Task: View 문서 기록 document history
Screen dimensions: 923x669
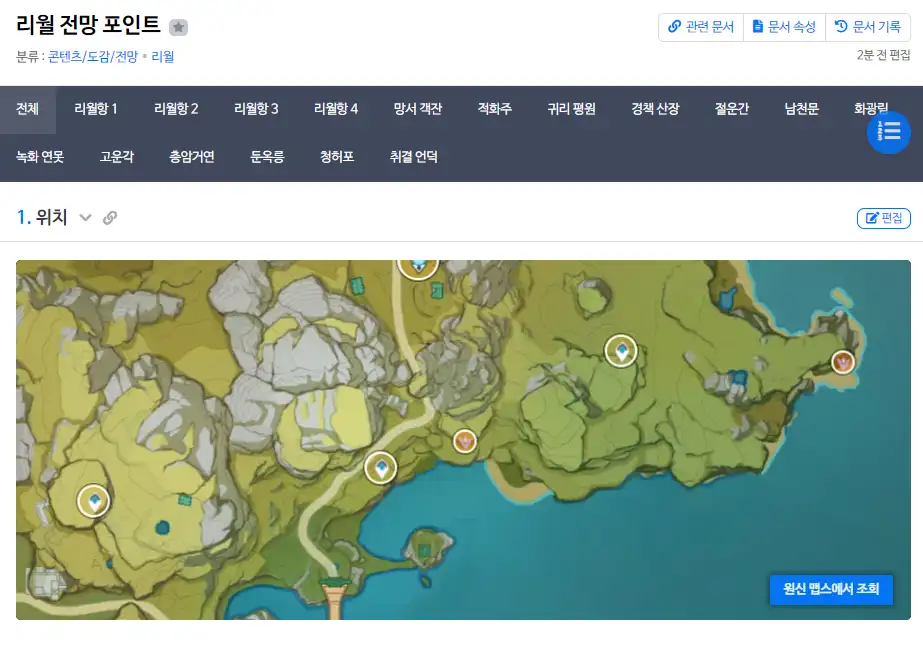Action: pos(868,27)
